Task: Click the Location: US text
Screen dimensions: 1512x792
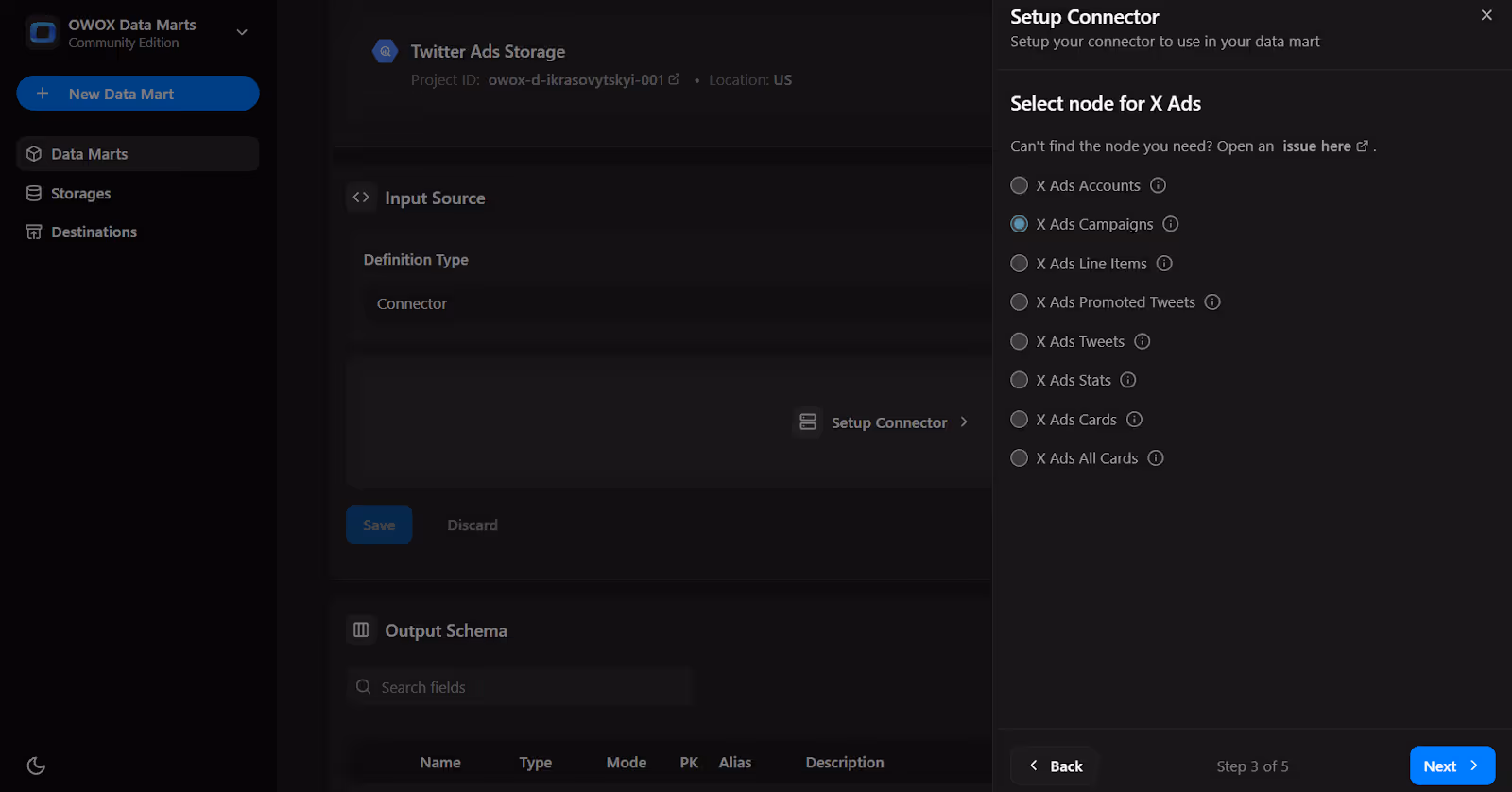Action: (x=750, y=80)
